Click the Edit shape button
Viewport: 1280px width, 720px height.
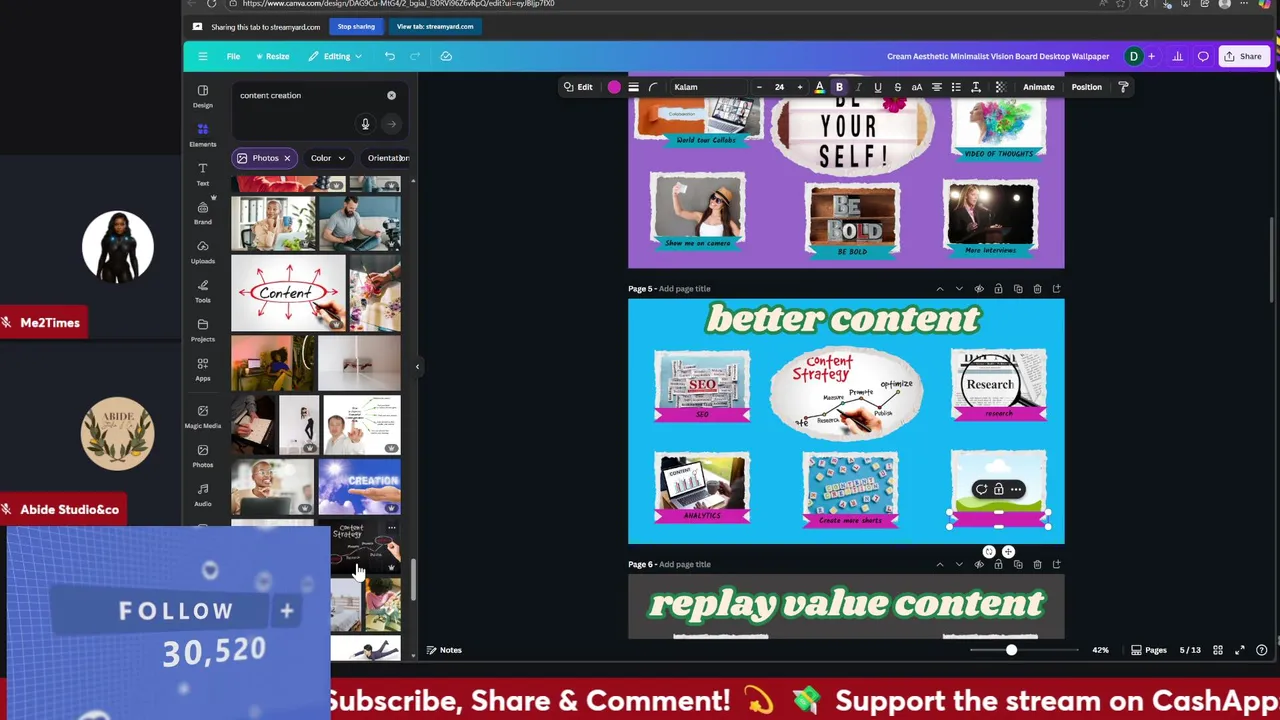click(578, 87)
